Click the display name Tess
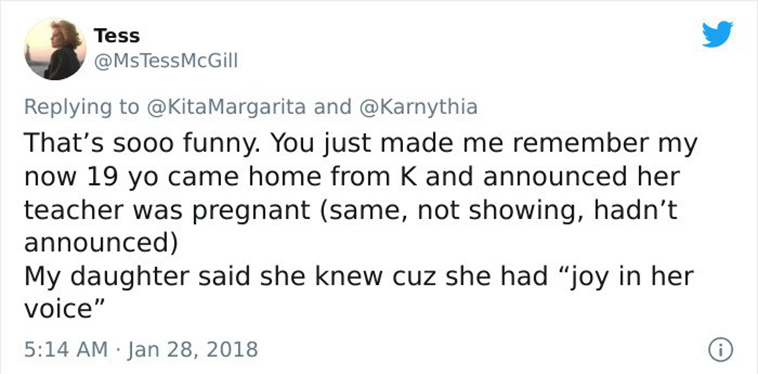The height and width of the screenshot is (374, 758). pos(117,36)
